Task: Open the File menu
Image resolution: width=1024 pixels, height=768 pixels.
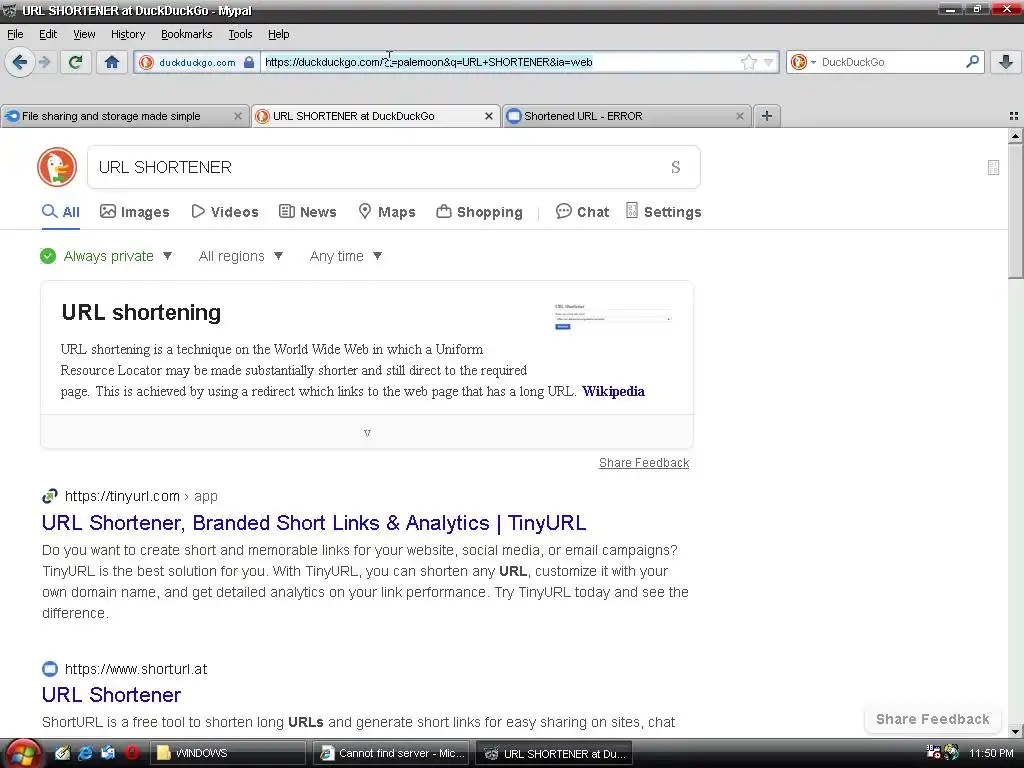Action: click(15, 34)
